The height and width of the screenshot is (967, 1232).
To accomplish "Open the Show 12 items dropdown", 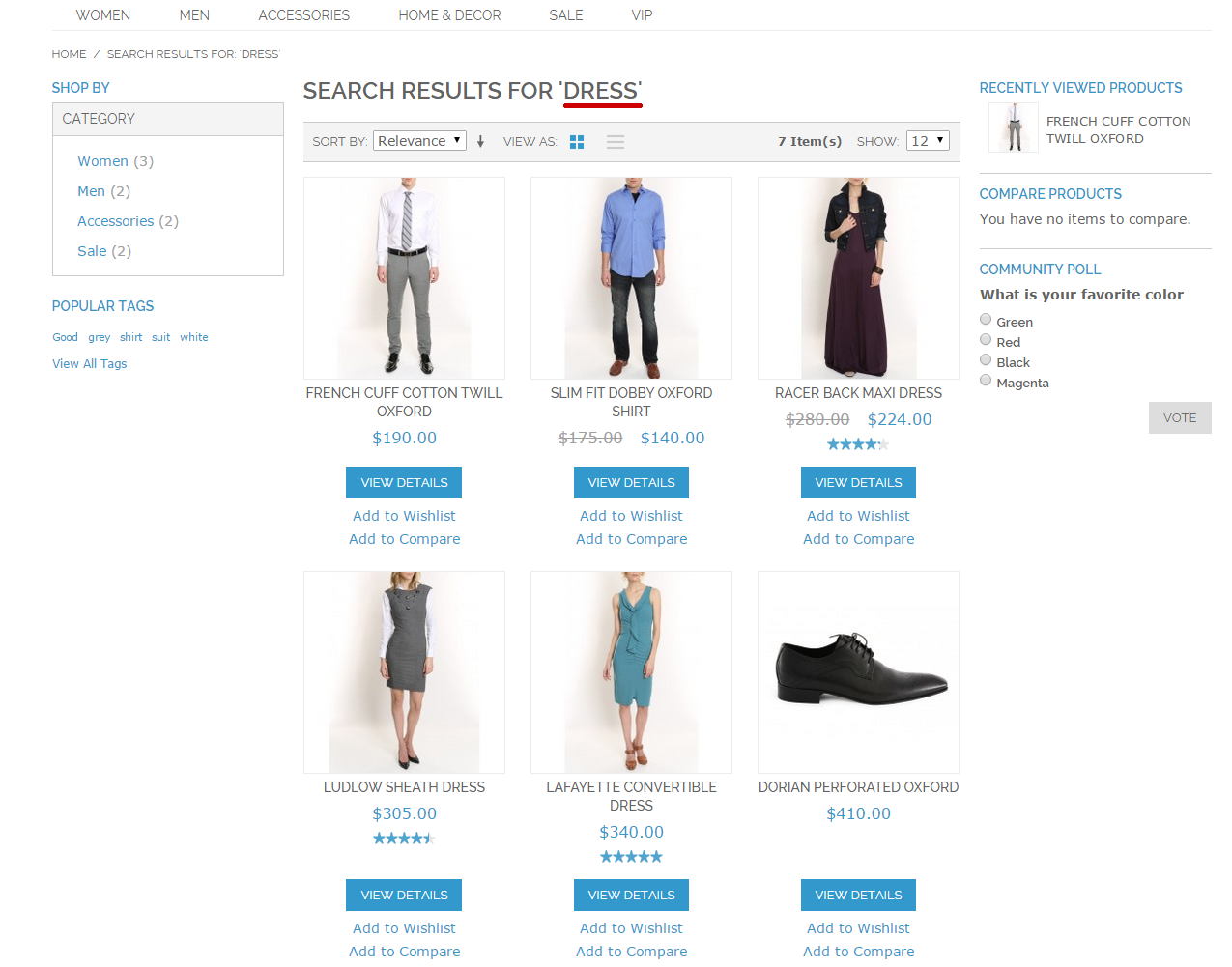I will (x=928, y=141).
